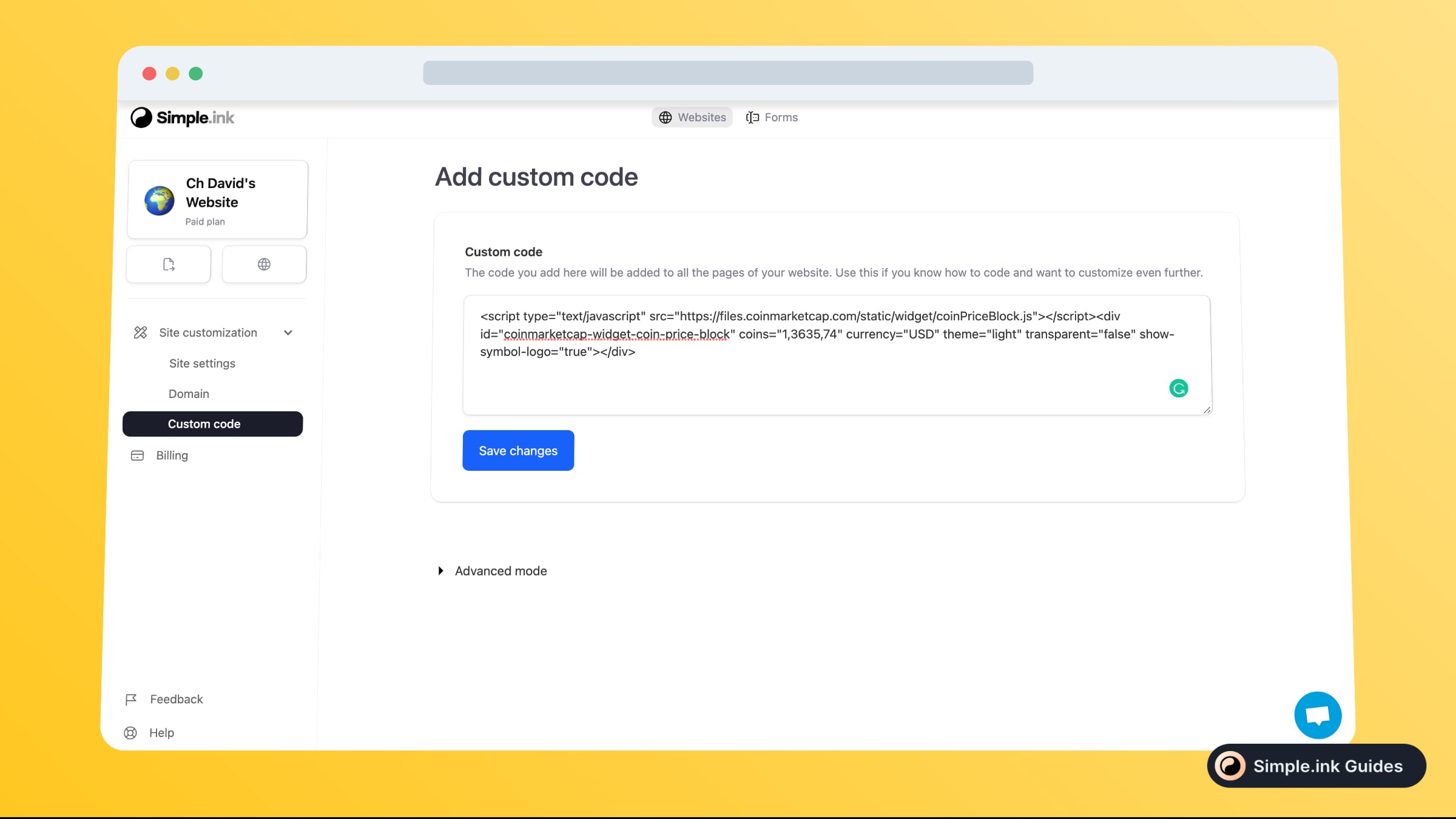Image resolution: width=1456 pixels, height=819 pixels.
Task: Open Site settings in sidebar
Action: click(x=202, y=363)
